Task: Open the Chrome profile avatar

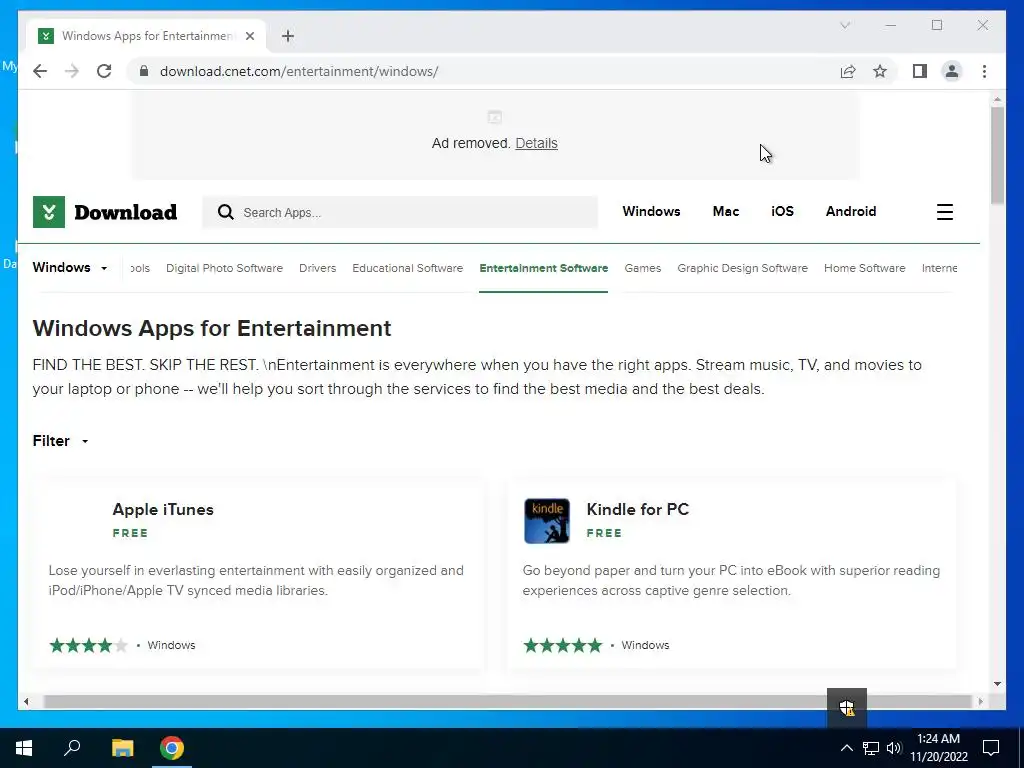Action: (x=952, y=71)
